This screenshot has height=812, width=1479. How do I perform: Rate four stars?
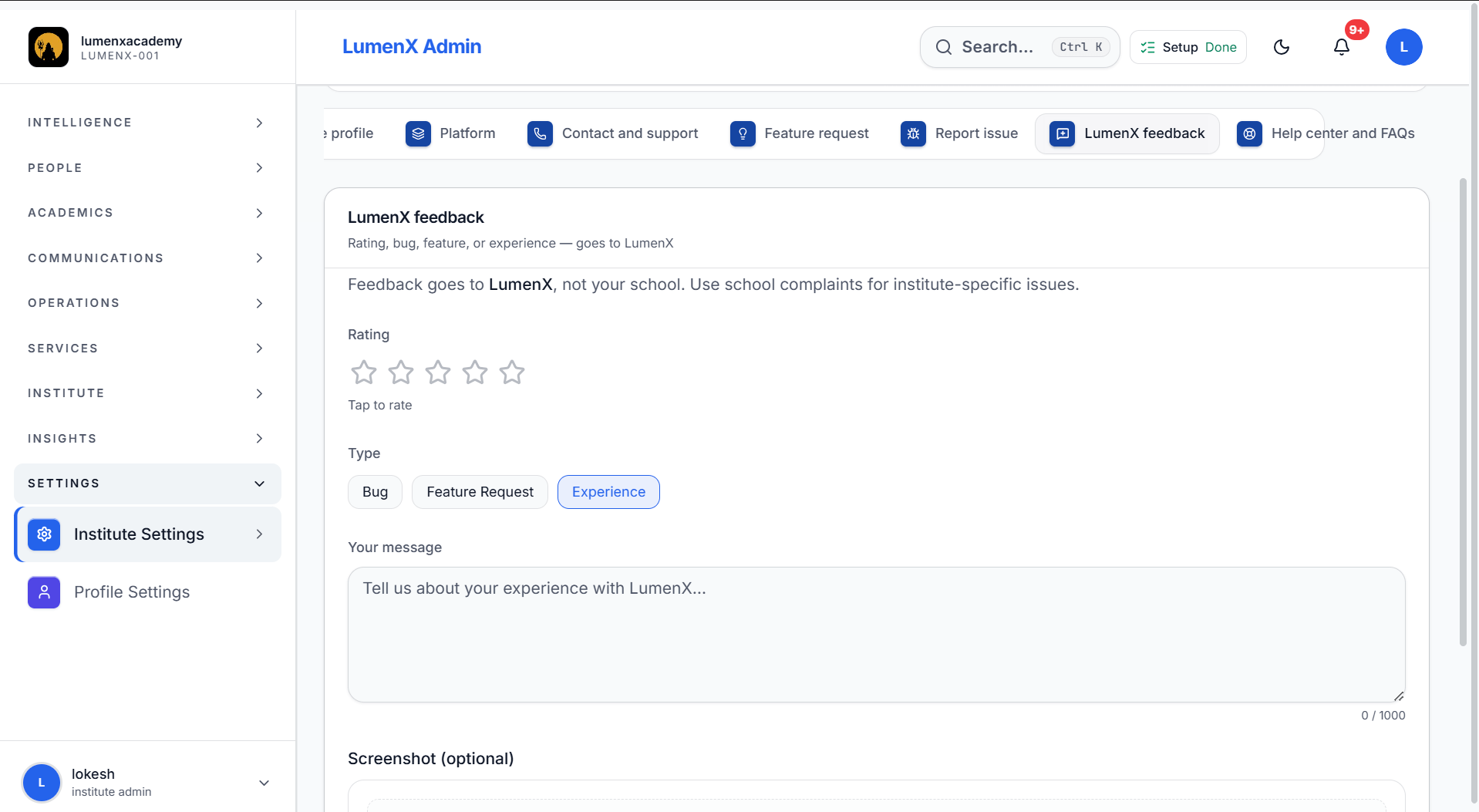point(475,372)
